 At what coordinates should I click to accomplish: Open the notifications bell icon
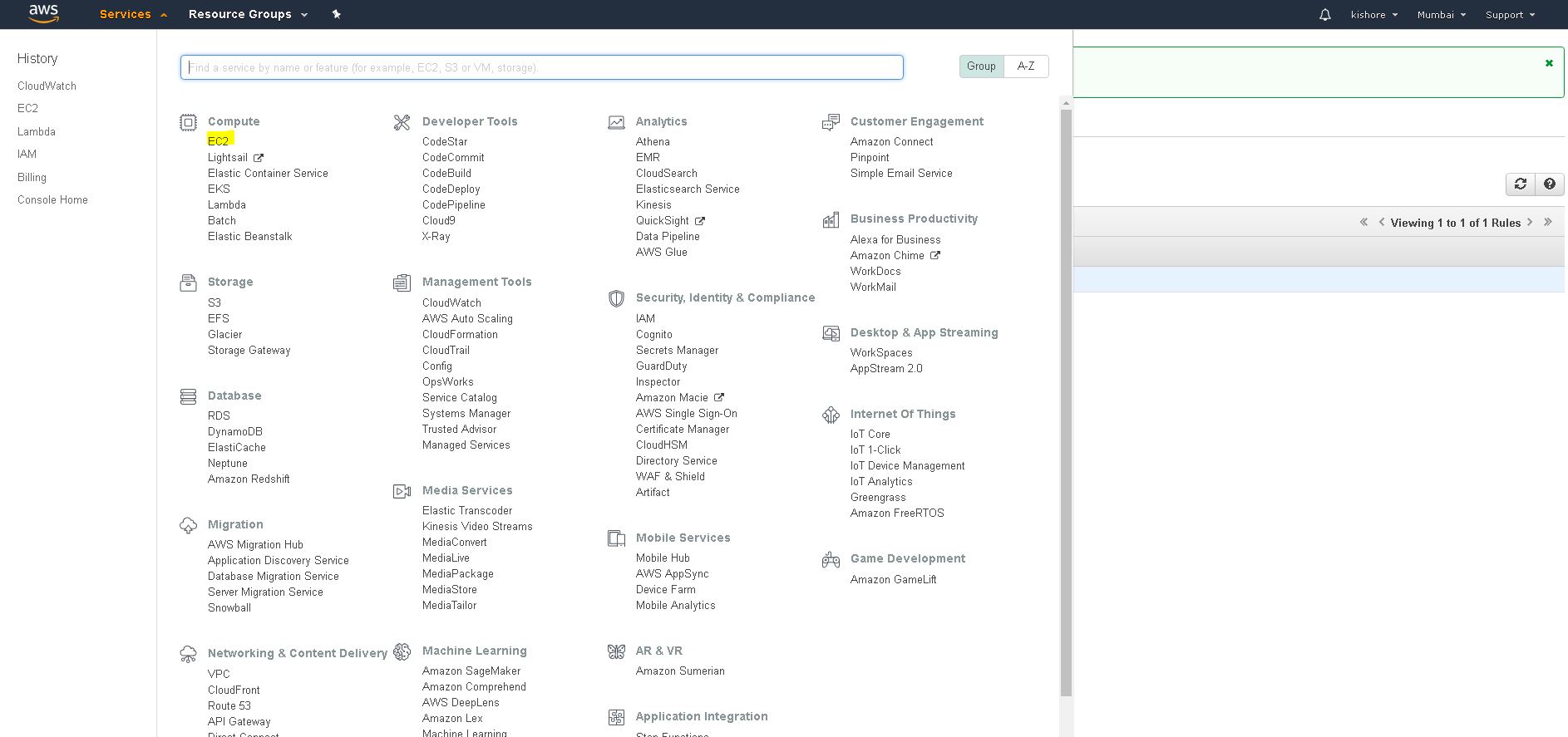(x=1324, y=15)
